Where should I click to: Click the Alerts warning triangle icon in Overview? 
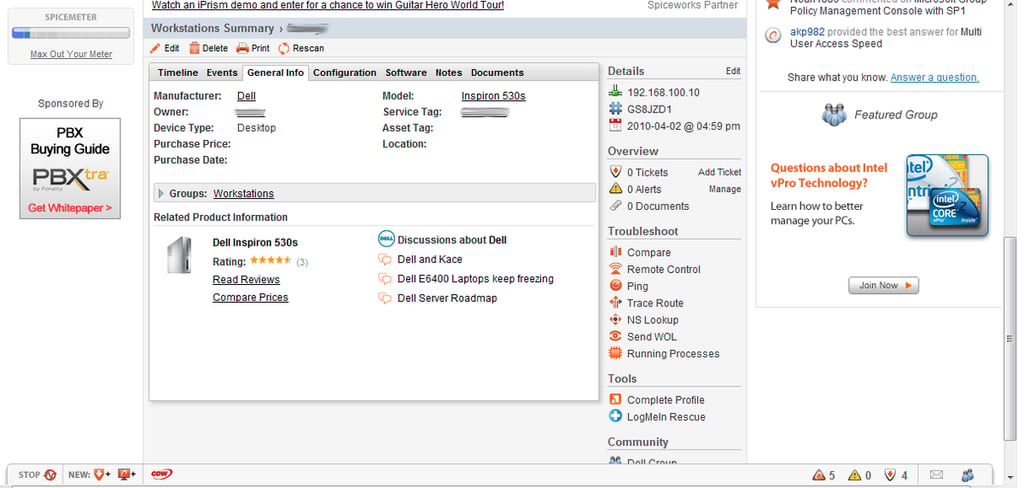615,189
